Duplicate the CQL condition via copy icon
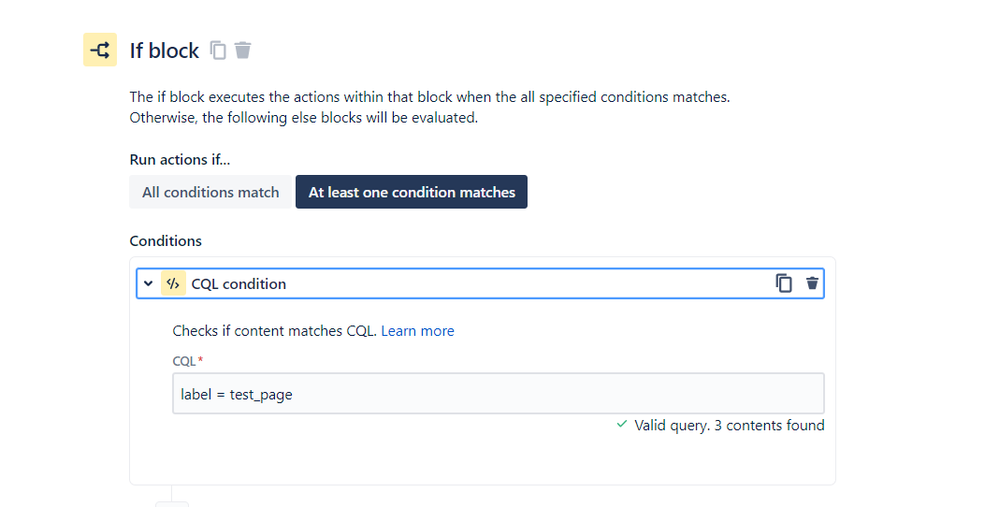 pos(784,283)
